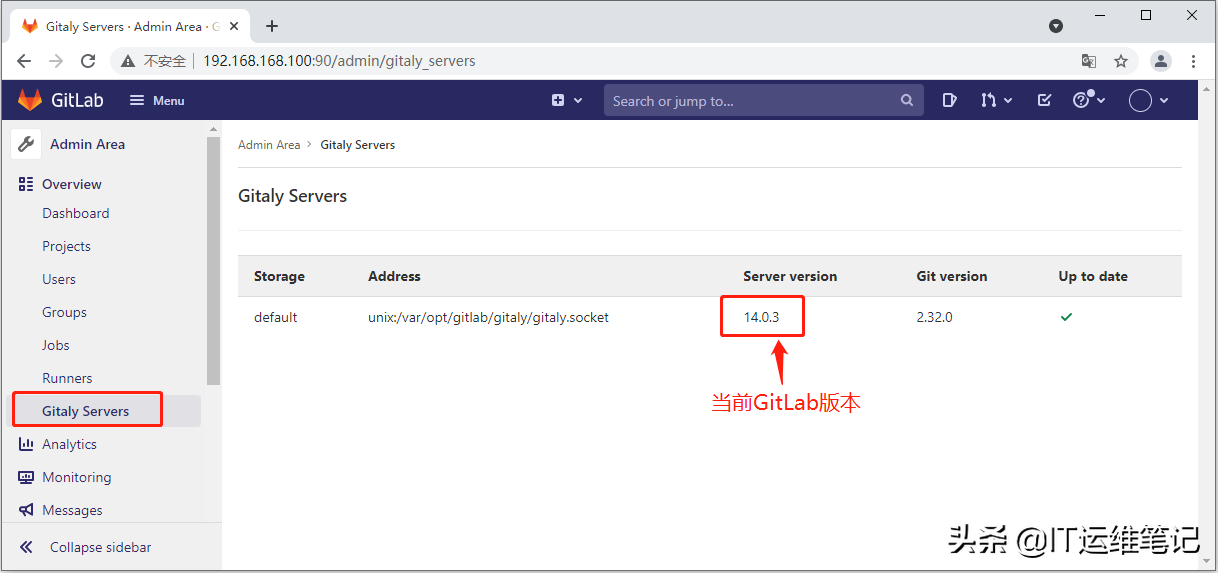Click the Analytics chart icon
1218x573 pixels.
tap(26, 444)
